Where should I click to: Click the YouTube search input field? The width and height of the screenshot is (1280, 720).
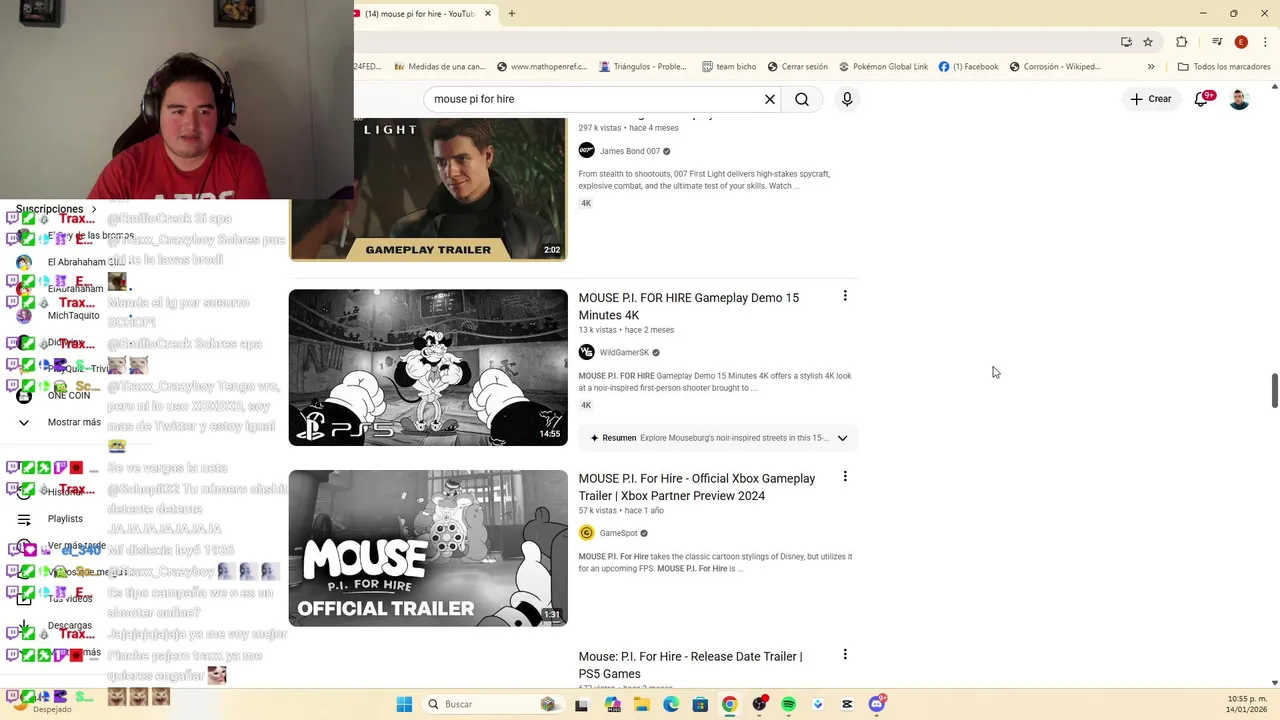pyautogui.click(x=595, y=99)
